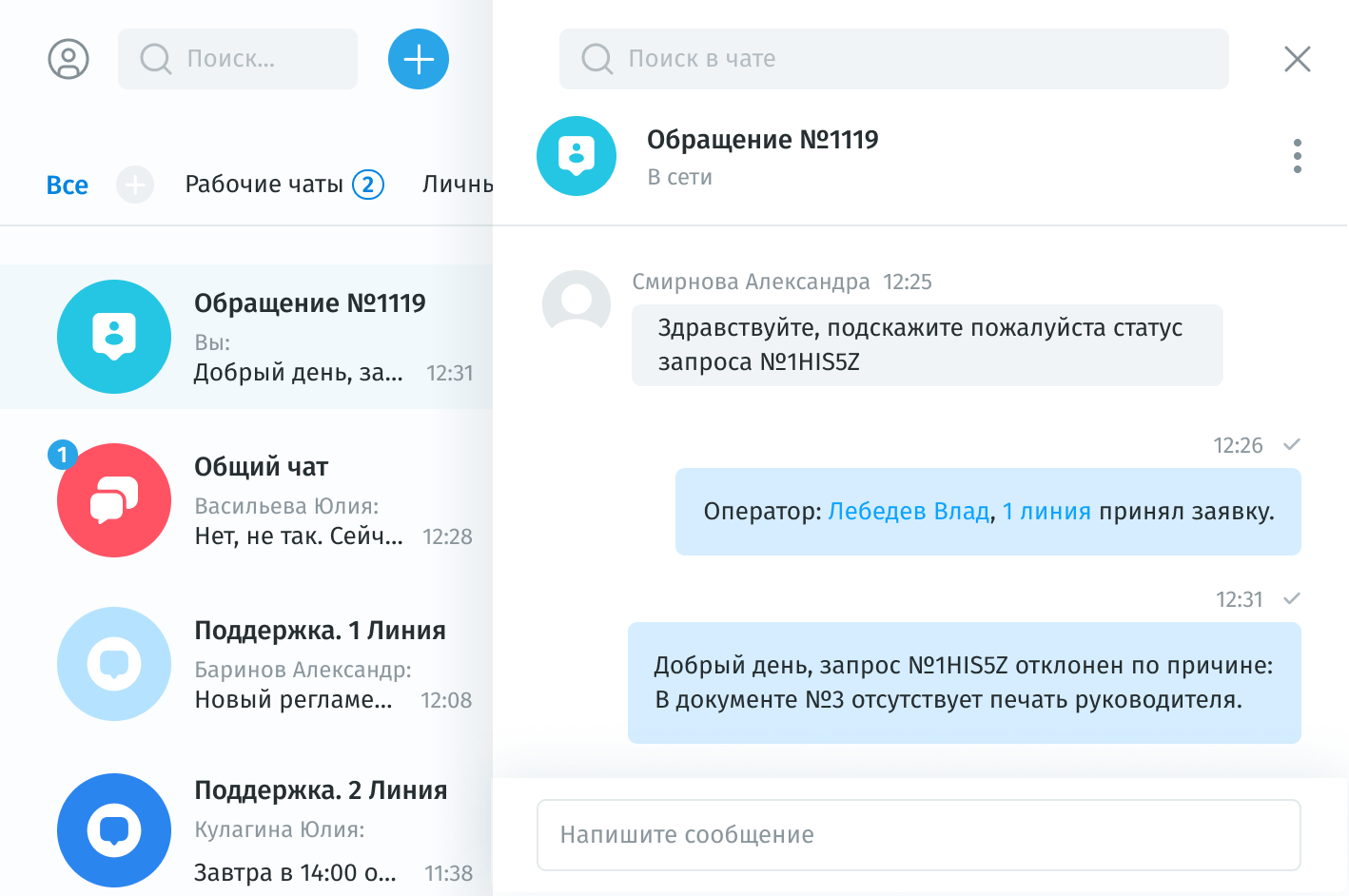This screenshot has width=1349, height=896.
Task: Open the Поддержка. 1 Линия chat title
Action: pyautogui.click(x=321, y=631)
